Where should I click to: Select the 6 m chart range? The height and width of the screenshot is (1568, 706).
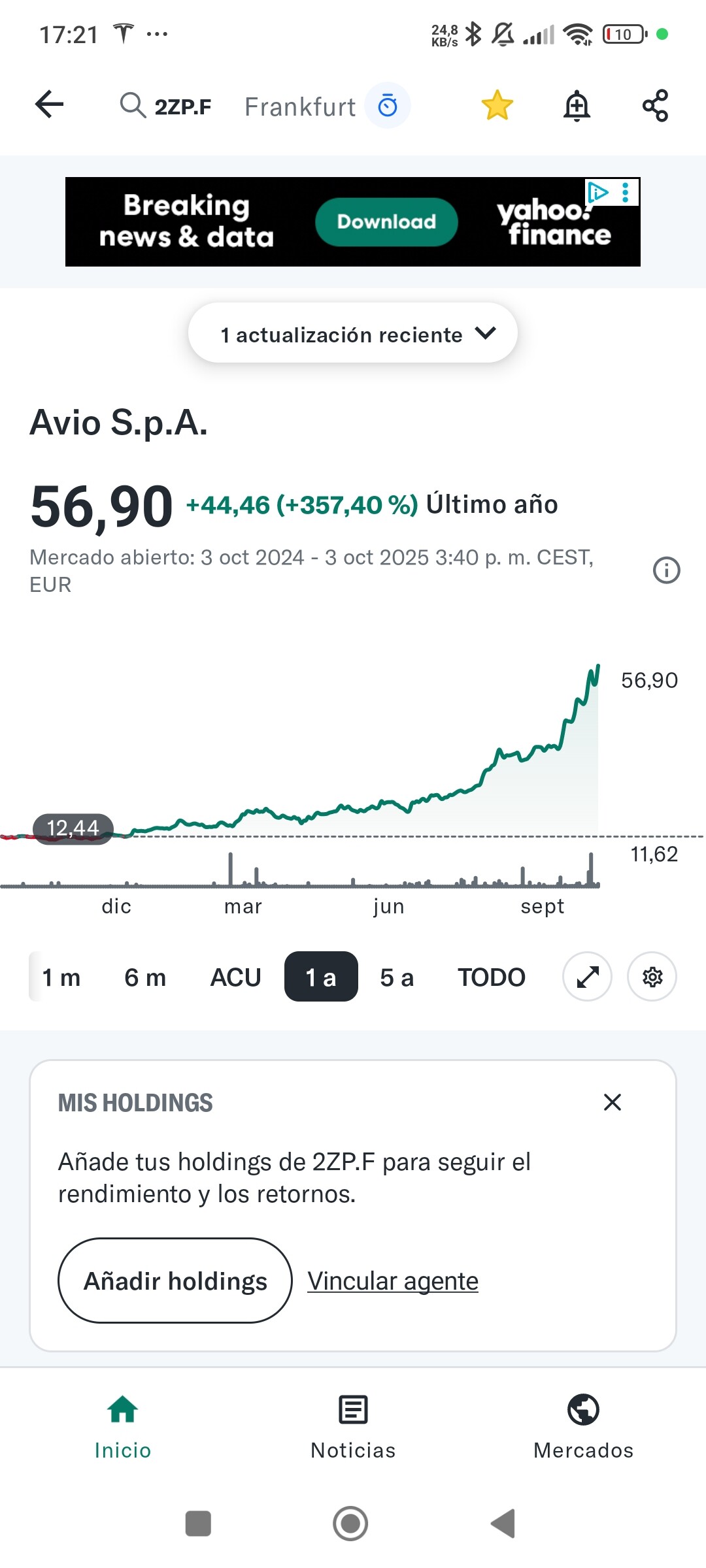pos(145,977)
